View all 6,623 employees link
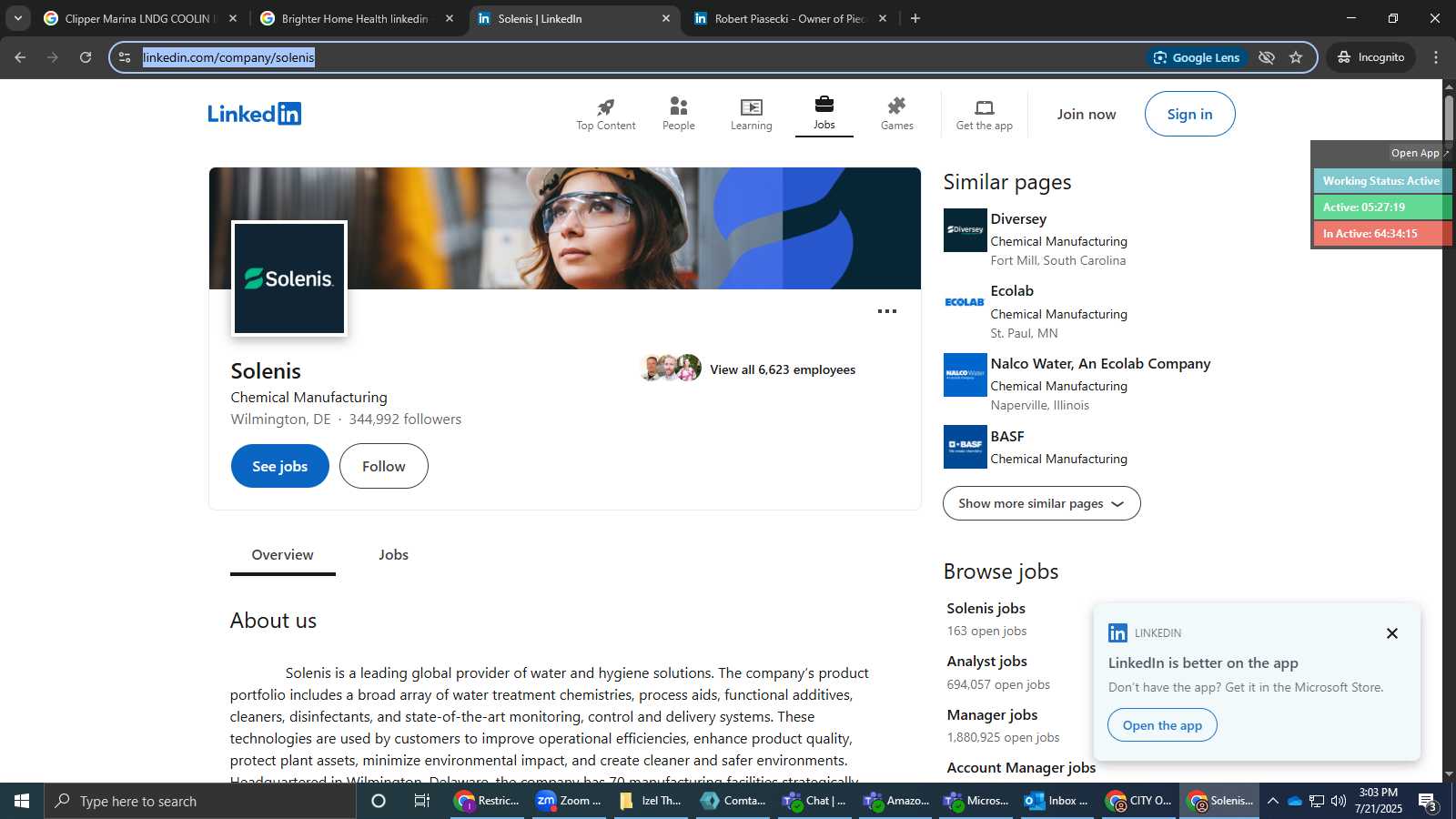Viewport: 1456px width, 819px height. [783, 369]
